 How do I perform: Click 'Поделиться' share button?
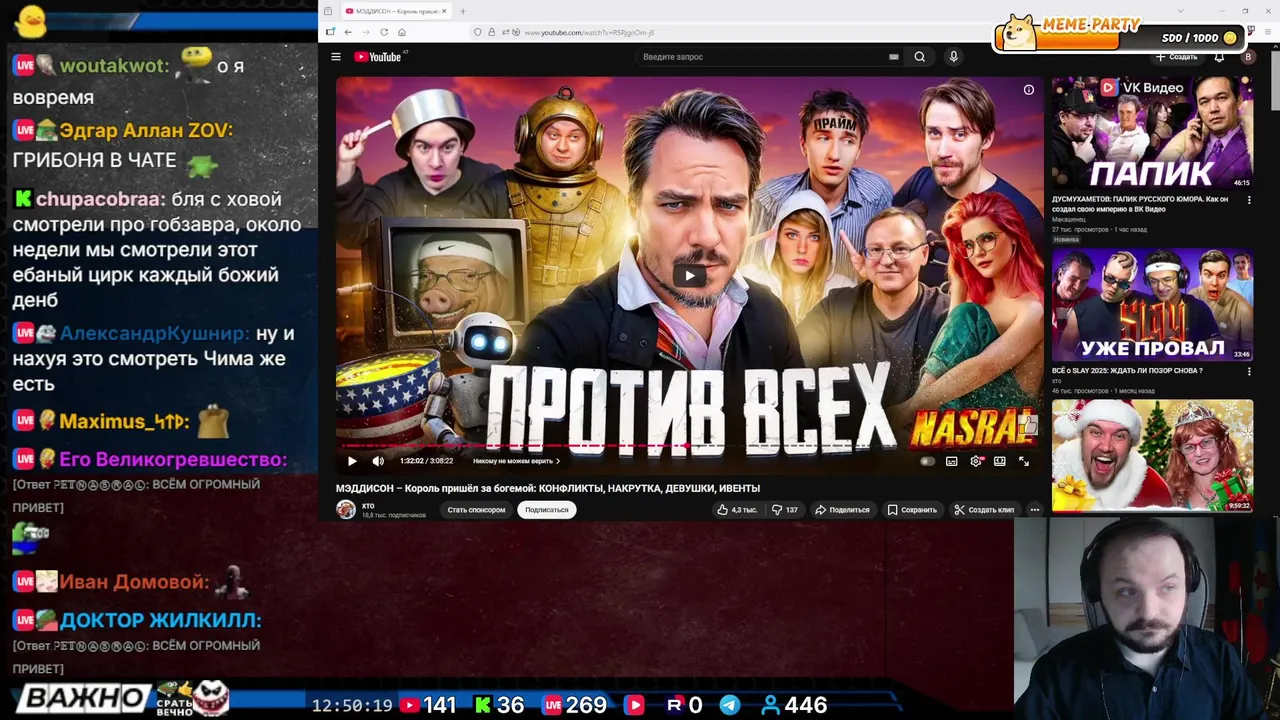(842, 510)
